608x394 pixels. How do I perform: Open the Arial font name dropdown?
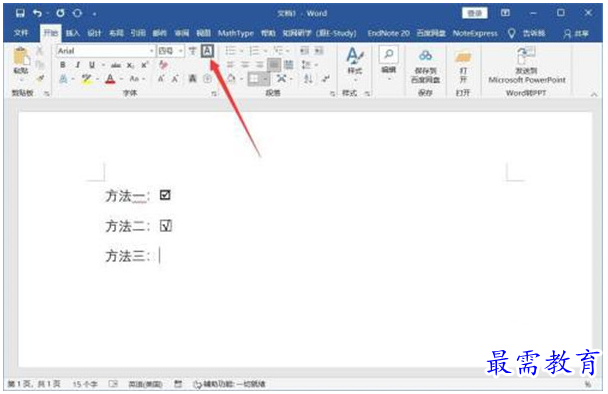tap(151, 51)
